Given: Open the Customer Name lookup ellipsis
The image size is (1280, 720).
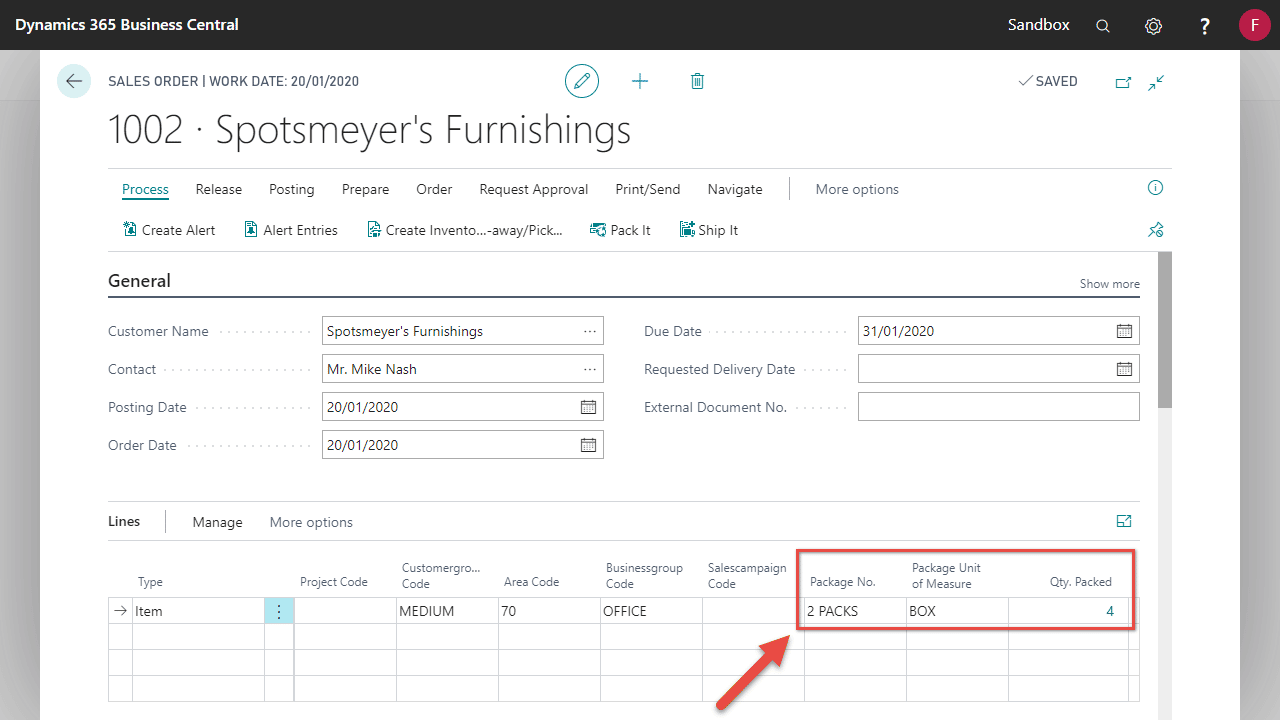Looking at the screenshot, I should point(589,331).
